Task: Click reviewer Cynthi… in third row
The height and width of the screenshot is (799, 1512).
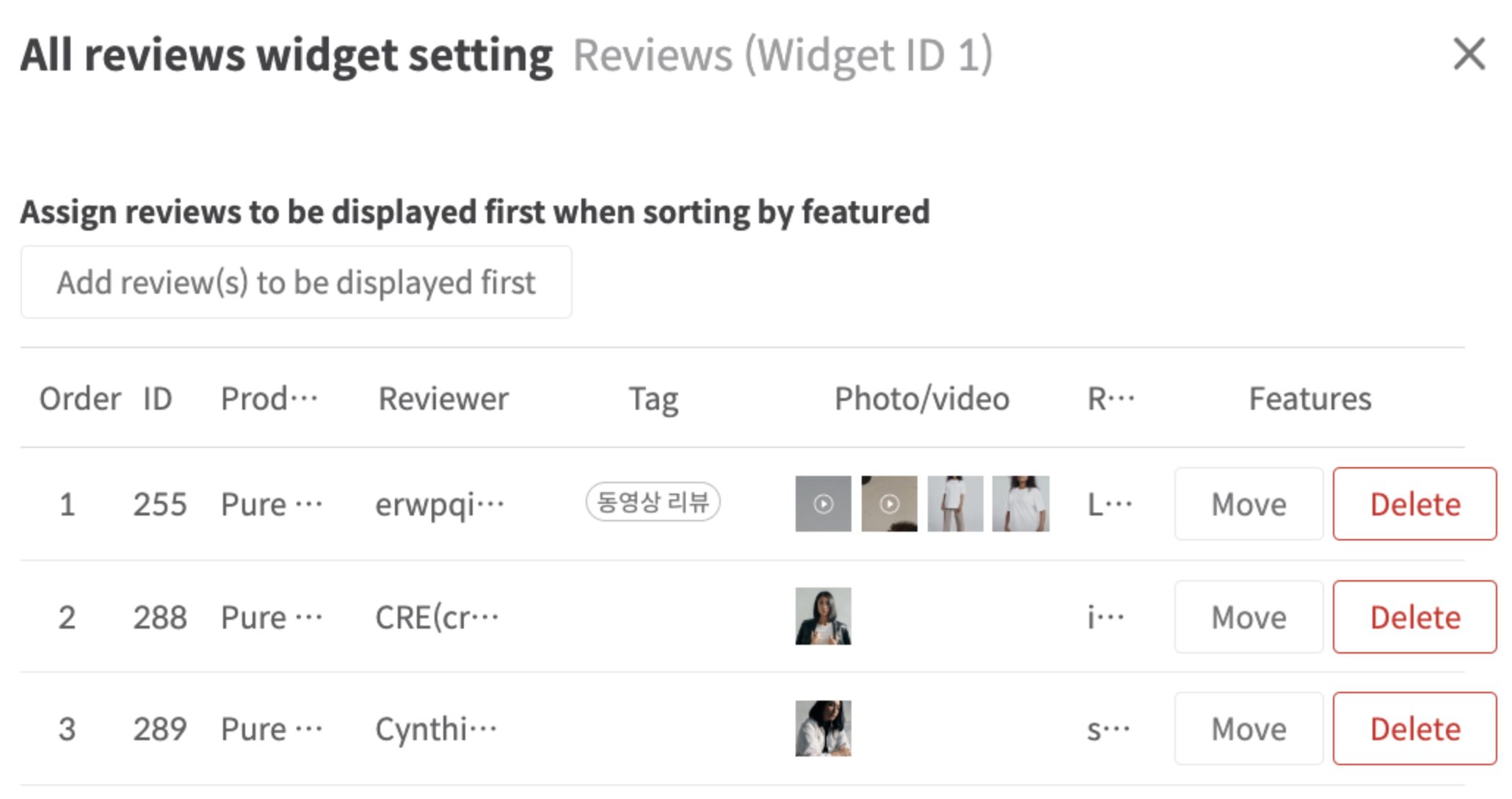Action: (436, 729)
